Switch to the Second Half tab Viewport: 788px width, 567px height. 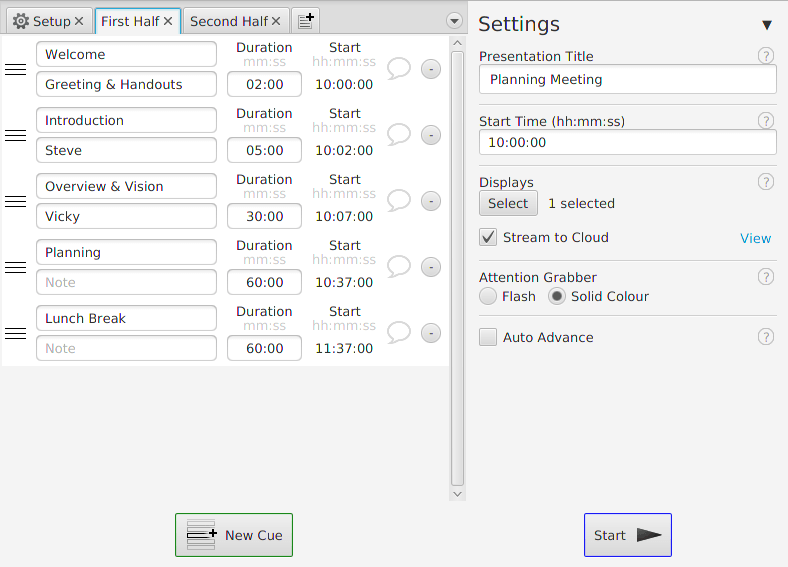(x=228, y=21)
